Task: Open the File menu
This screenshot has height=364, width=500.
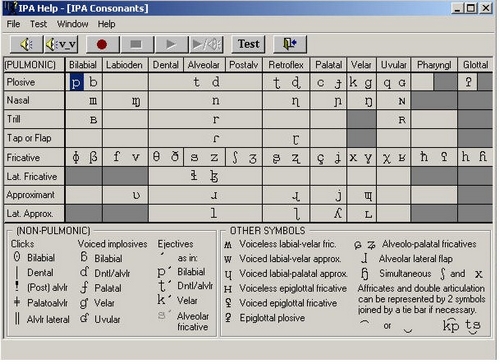Action: tap(13, 24)
